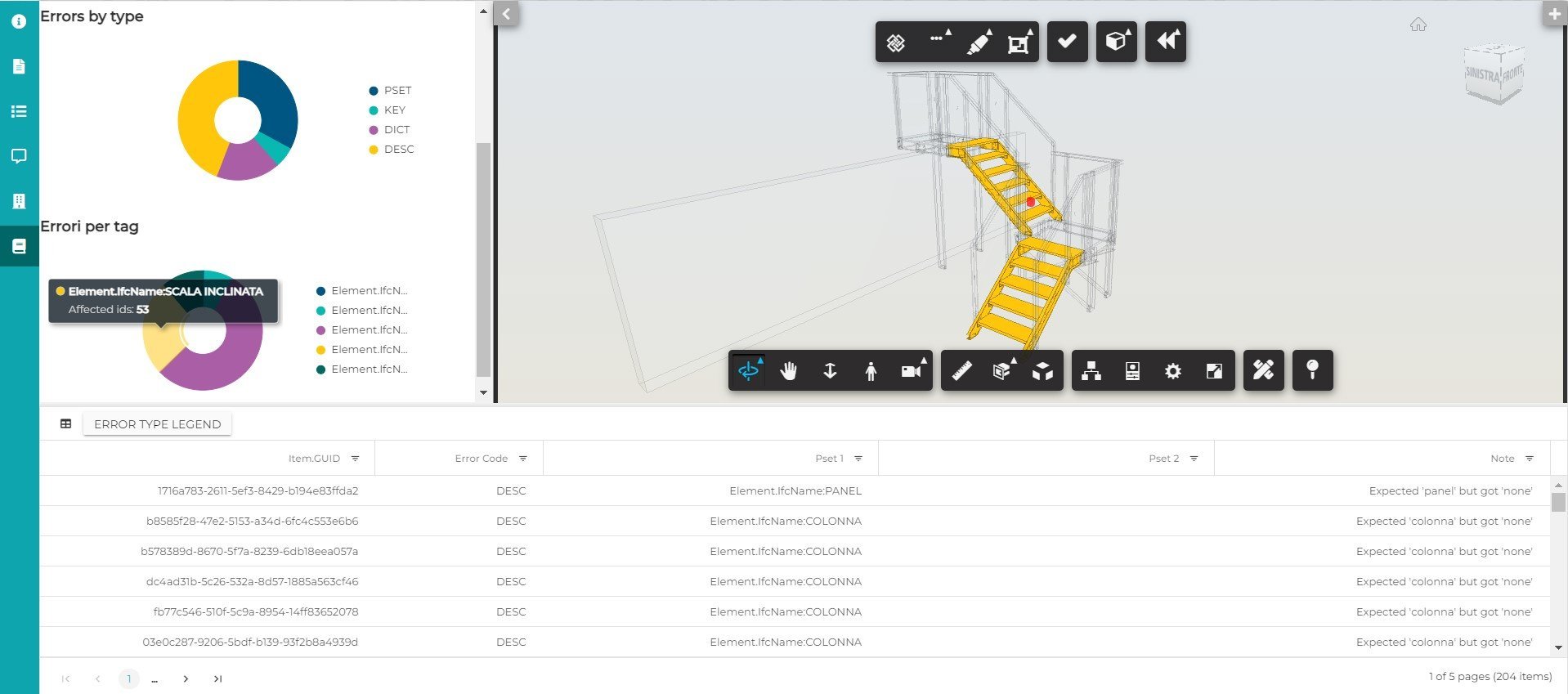Activate the explode model tool

point(1042,371)
